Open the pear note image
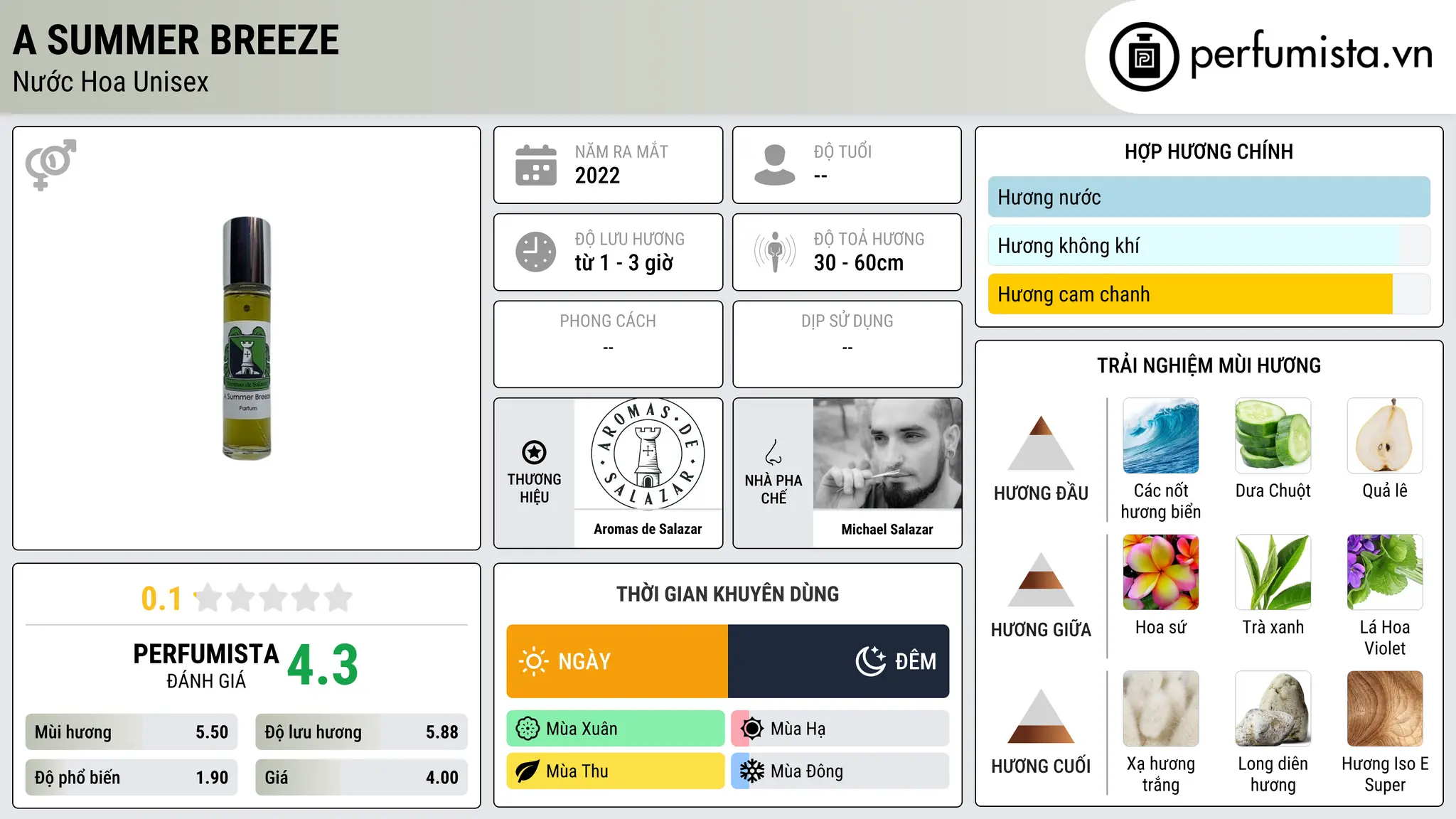Viewport: 1456px width, 819px height. click(x=1385, y=436)
